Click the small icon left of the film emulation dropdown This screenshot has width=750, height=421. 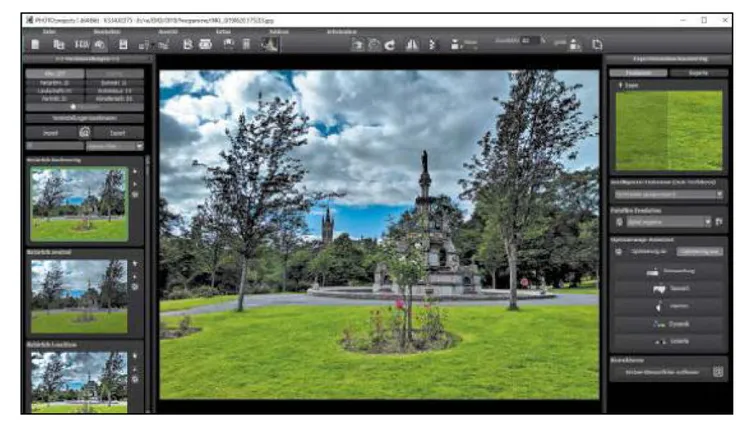(619, 222)
